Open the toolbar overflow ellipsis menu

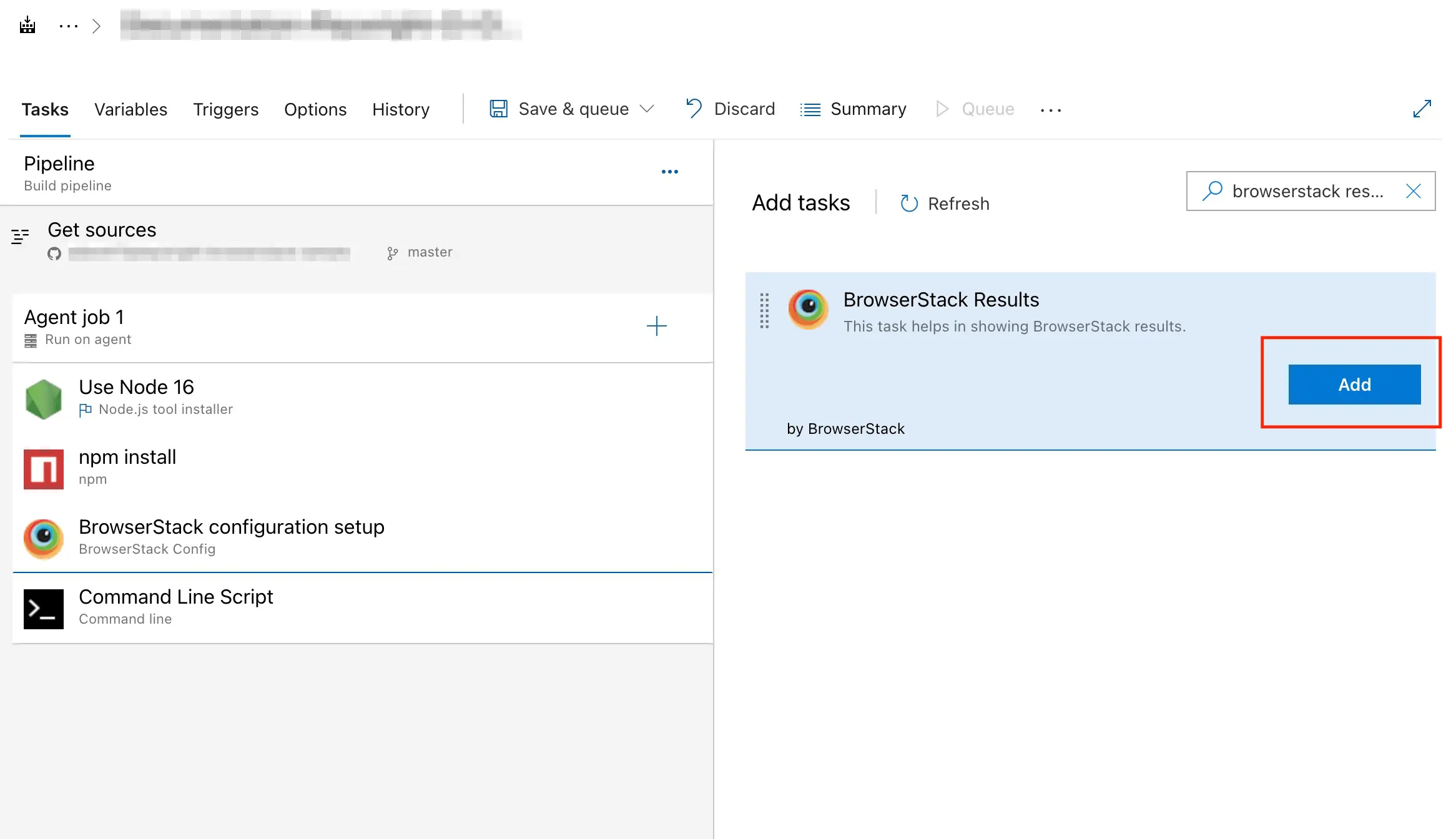click(1050, 110)
